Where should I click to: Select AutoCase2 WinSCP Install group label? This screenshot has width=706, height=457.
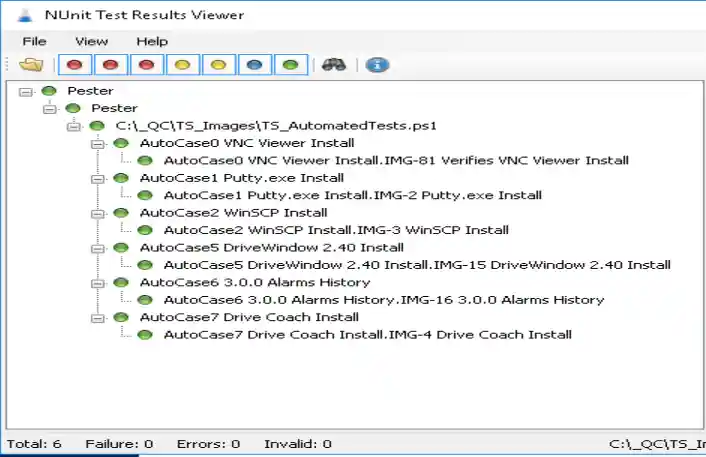[x=233, y=213]
